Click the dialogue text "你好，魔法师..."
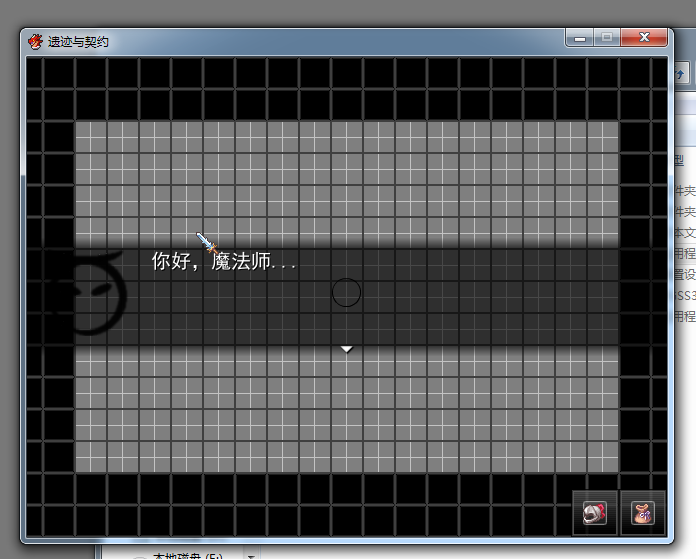 [x=223, y=261]
